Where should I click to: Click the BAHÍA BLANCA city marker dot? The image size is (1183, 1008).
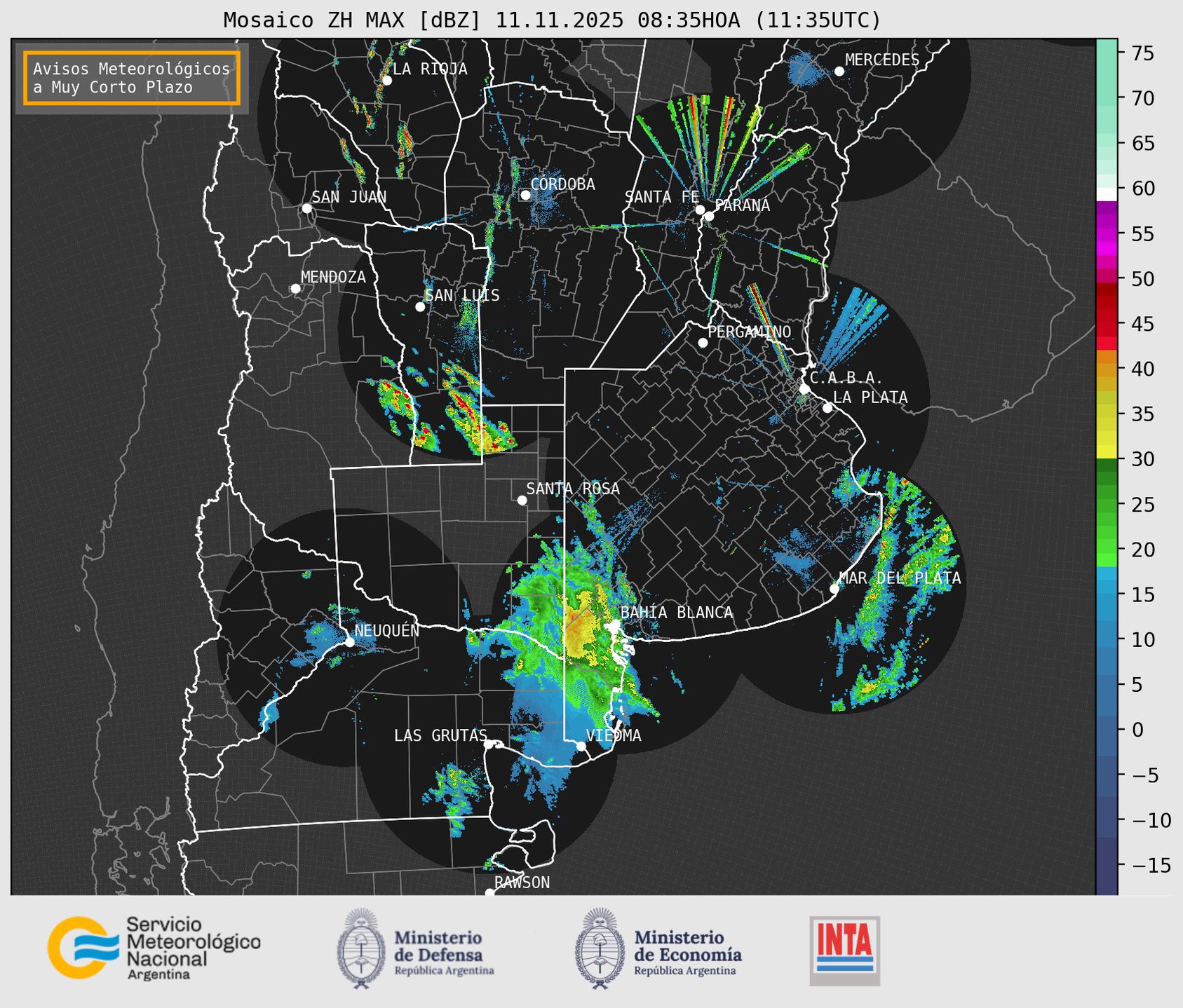[x=615, y=624]
